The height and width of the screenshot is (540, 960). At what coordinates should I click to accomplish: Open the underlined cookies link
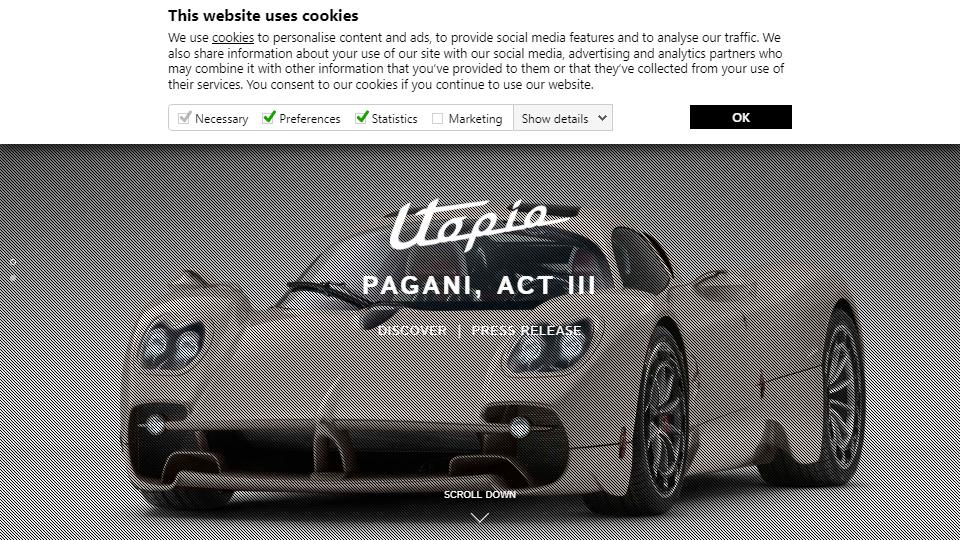pyautogui.click(x=233, y=38)
